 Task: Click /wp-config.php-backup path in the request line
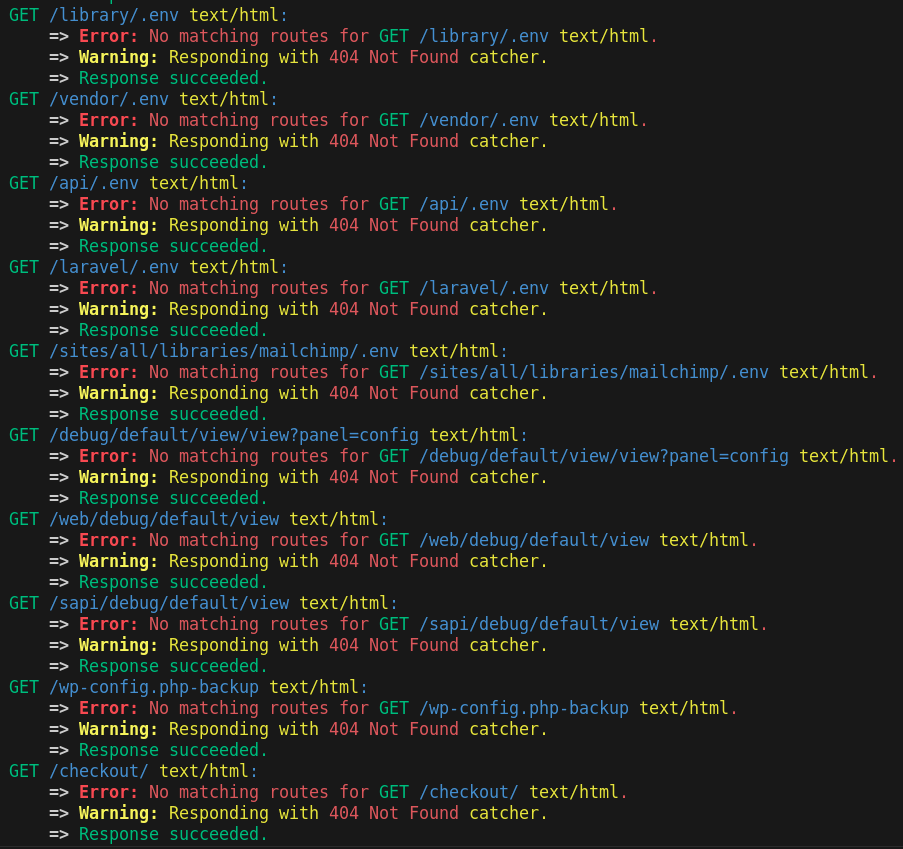[x=154, y=687]
